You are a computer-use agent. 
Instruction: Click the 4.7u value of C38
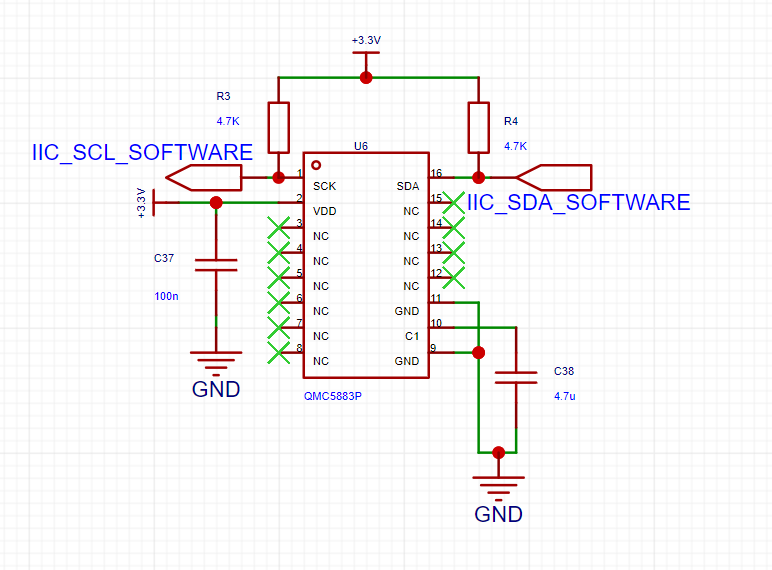[x=565, y=396]
